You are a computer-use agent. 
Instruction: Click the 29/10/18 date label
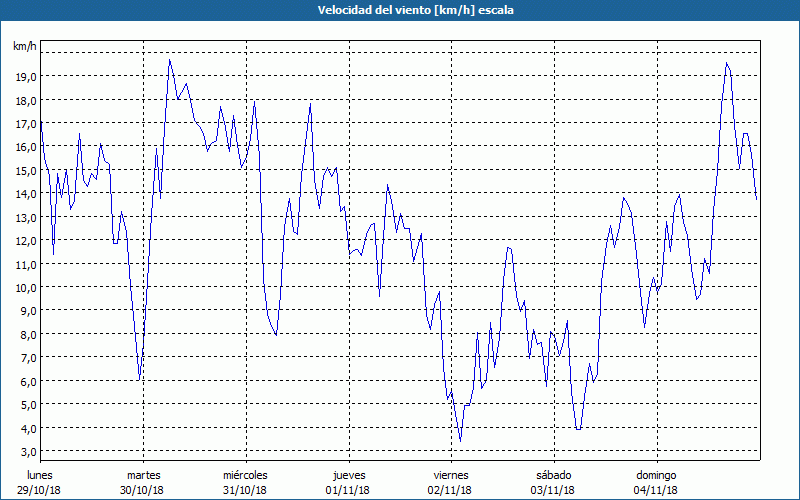[x=40, y=490]
